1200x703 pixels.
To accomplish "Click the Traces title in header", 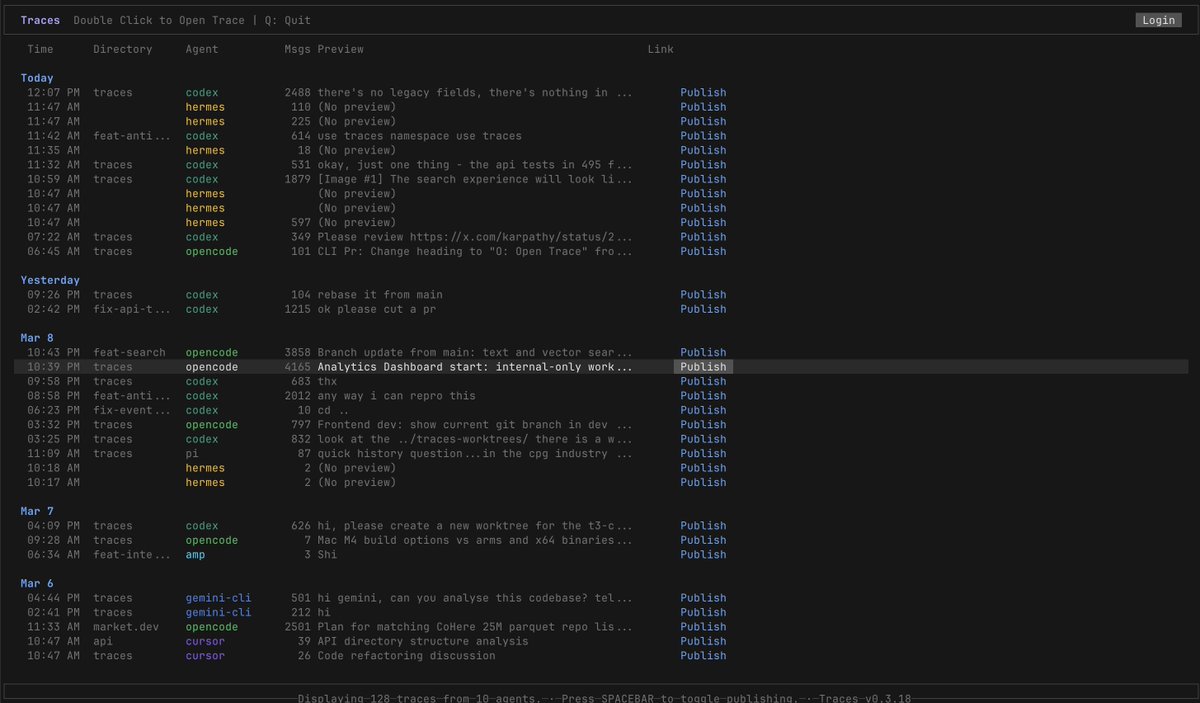I will tap(40, 20).
